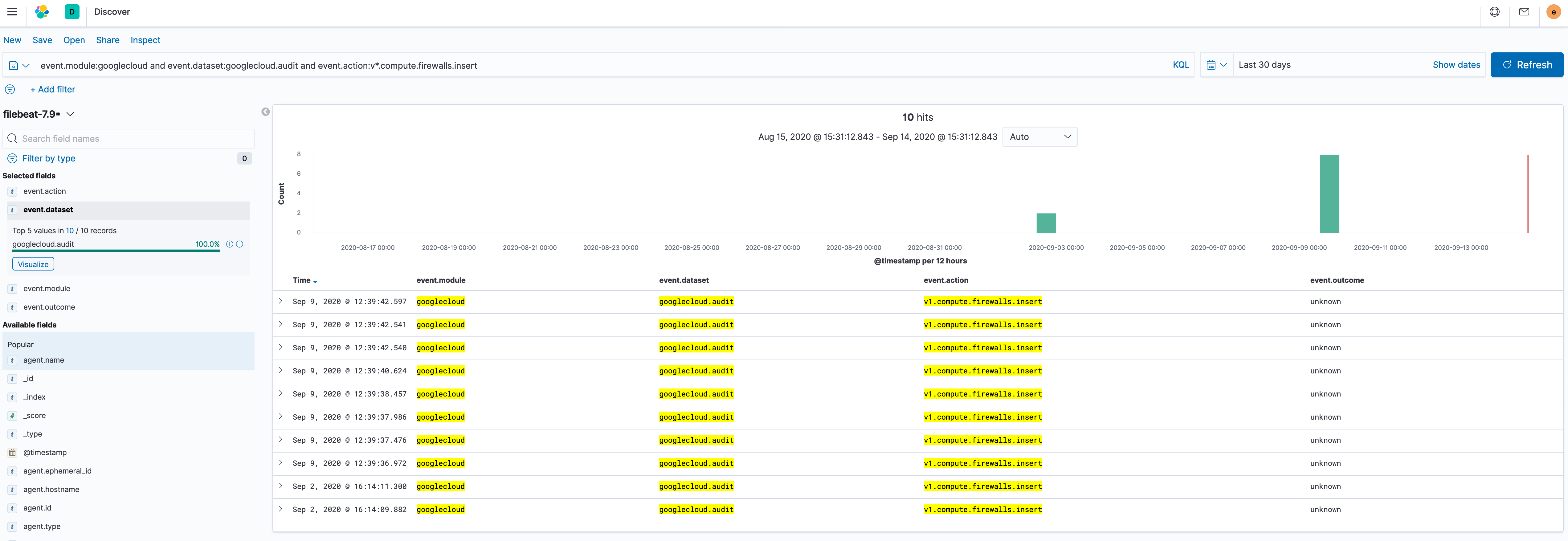Click the user avatar in the top right
The height and width of the screenshot is (541, 1568).
1554,12
